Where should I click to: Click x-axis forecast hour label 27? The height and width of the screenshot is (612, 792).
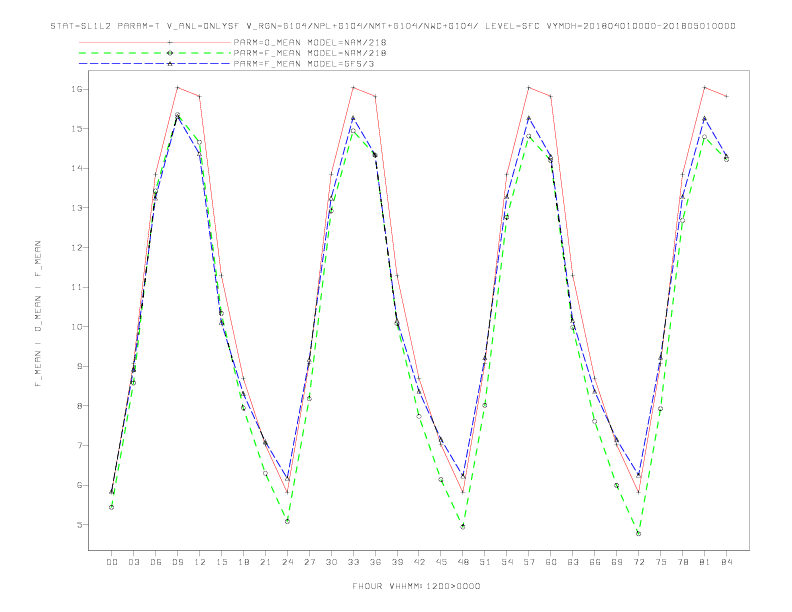pyautogui.click(x=309, y=562)
